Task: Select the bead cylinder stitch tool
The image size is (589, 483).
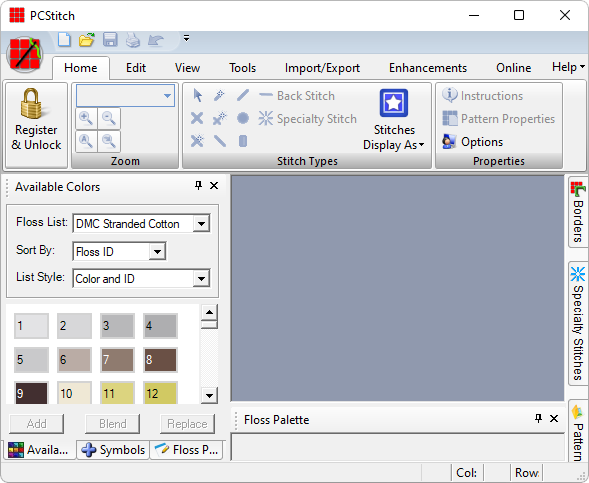Action: point(243,141)
